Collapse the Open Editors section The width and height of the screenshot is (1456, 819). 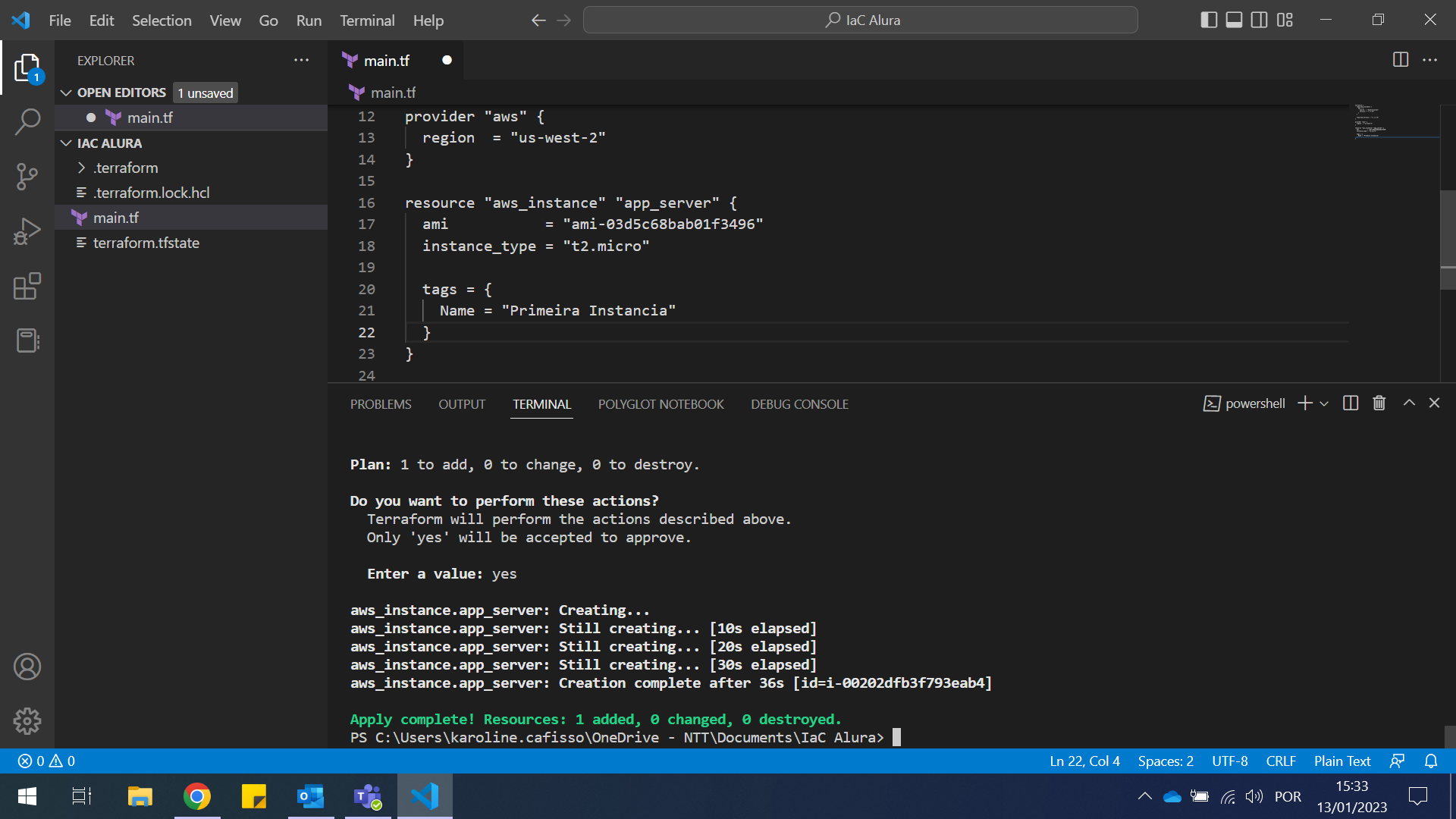[x=66, y=93]
